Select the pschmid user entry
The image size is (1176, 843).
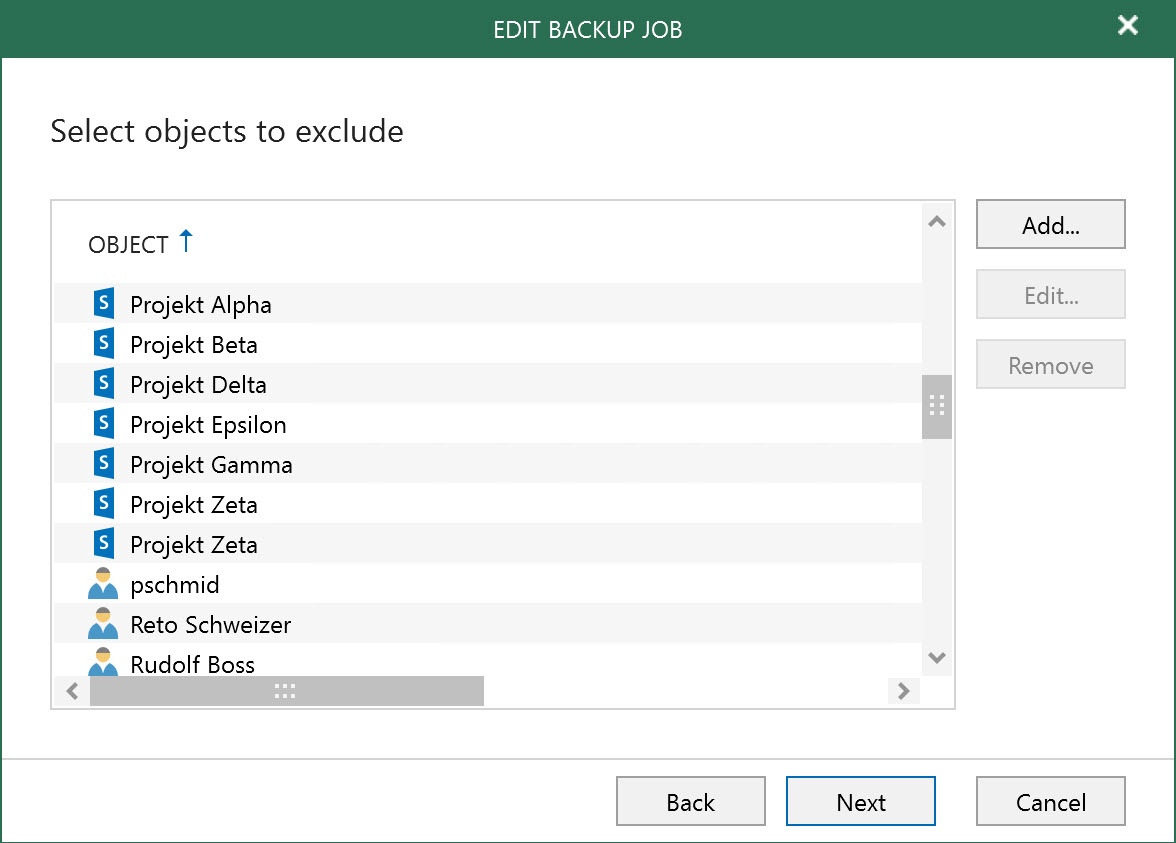pos(488,584)
